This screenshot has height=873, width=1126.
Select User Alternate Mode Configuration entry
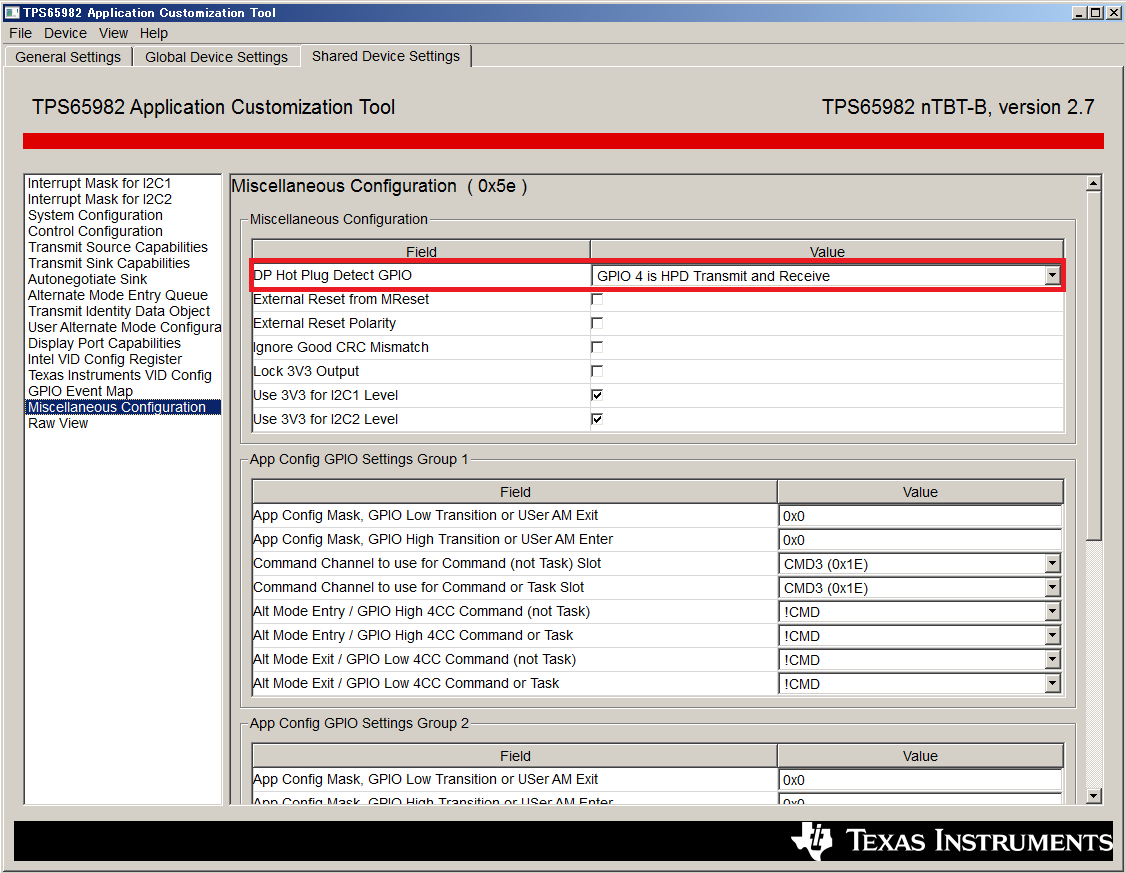(x=124, y=327)
